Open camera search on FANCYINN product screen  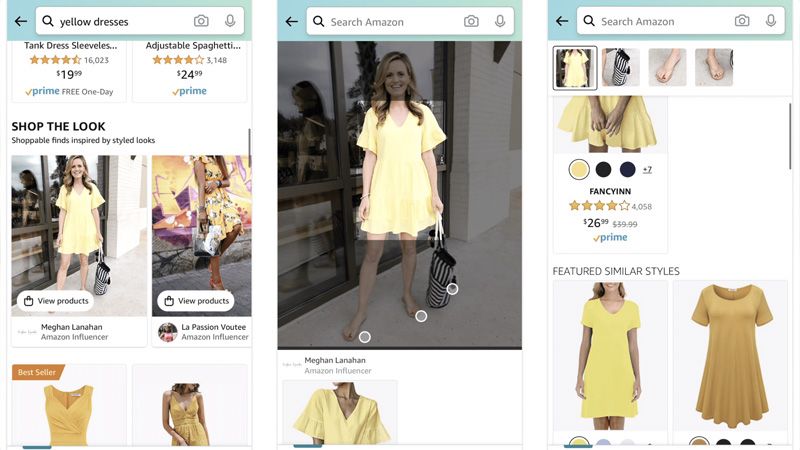click(x=742, y=21)
